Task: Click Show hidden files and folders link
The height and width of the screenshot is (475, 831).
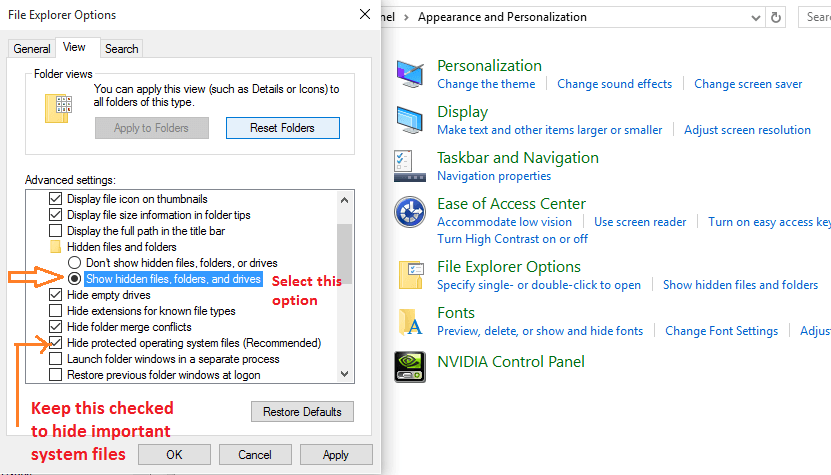Action: (740, 285)
